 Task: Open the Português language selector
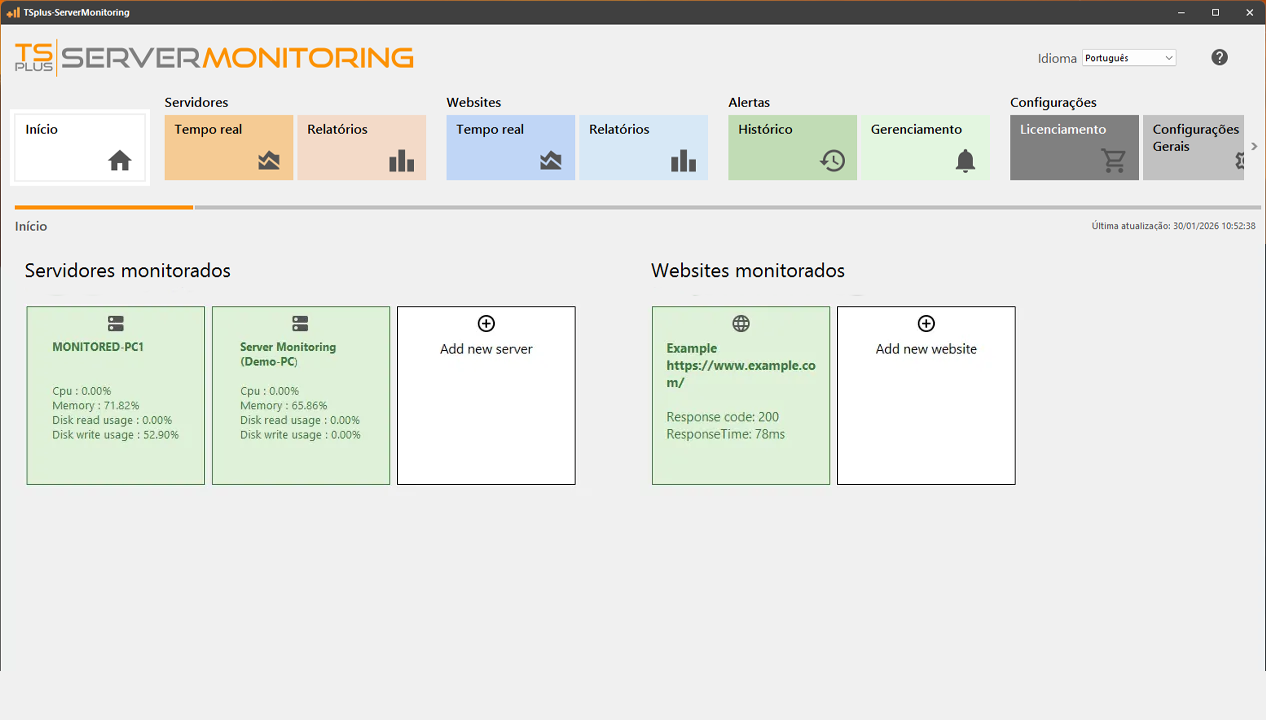point(1128,57)
